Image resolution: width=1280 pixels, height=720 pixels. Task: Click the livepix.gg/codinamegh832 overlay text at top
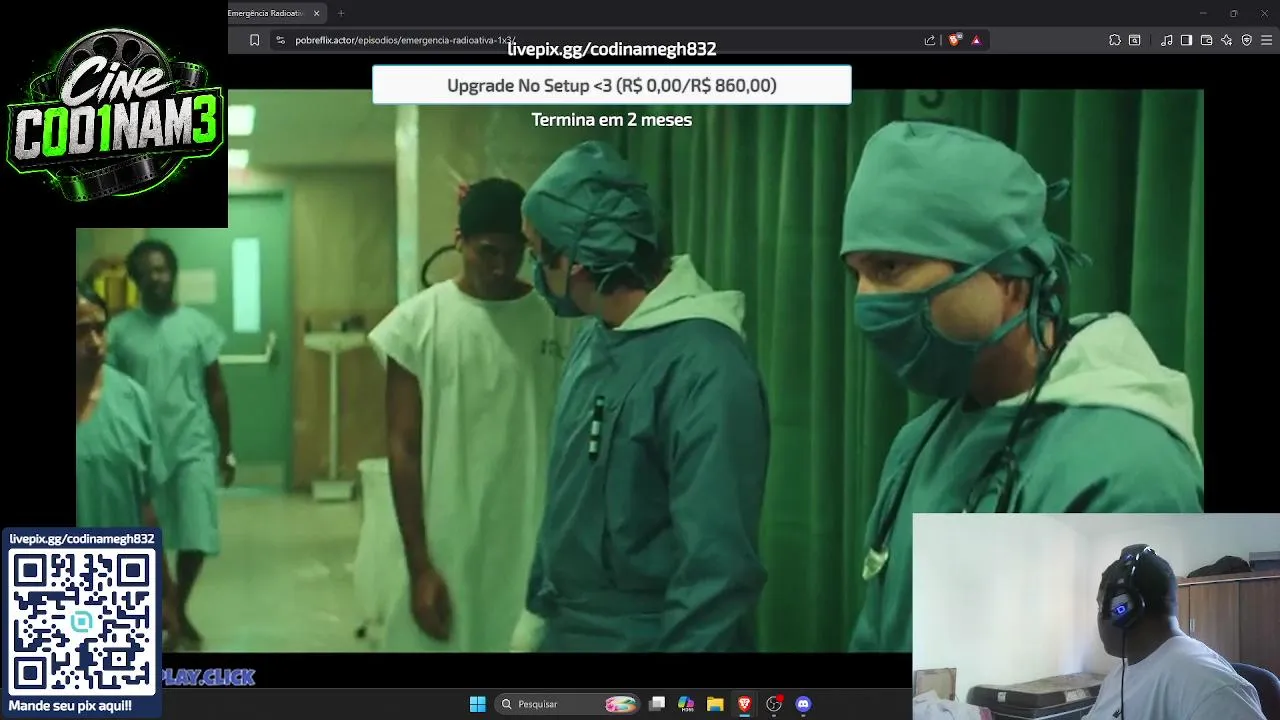[612, 49]
